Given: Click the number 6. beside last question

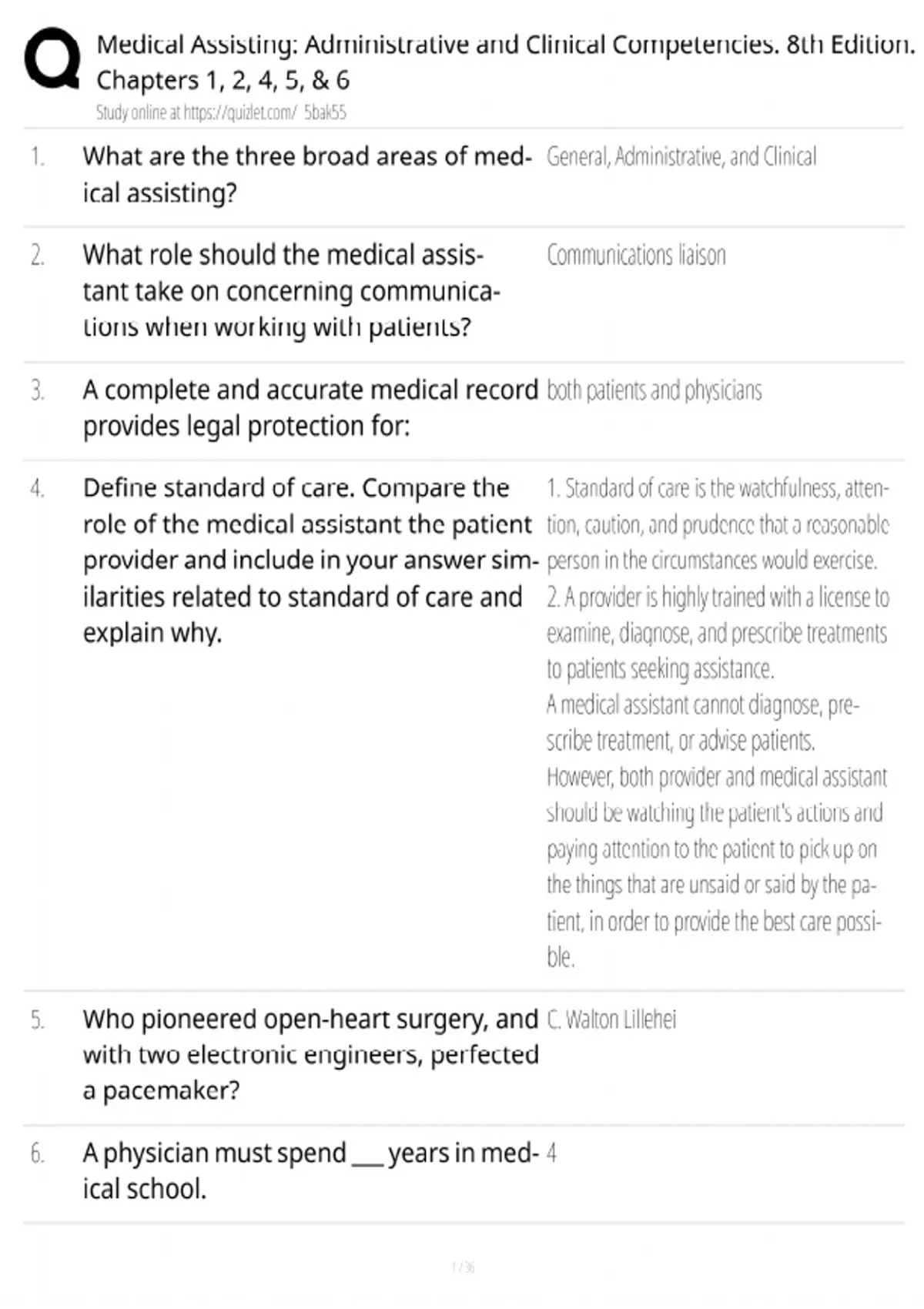Looking at the screenshot, I should coord(37,1153).
